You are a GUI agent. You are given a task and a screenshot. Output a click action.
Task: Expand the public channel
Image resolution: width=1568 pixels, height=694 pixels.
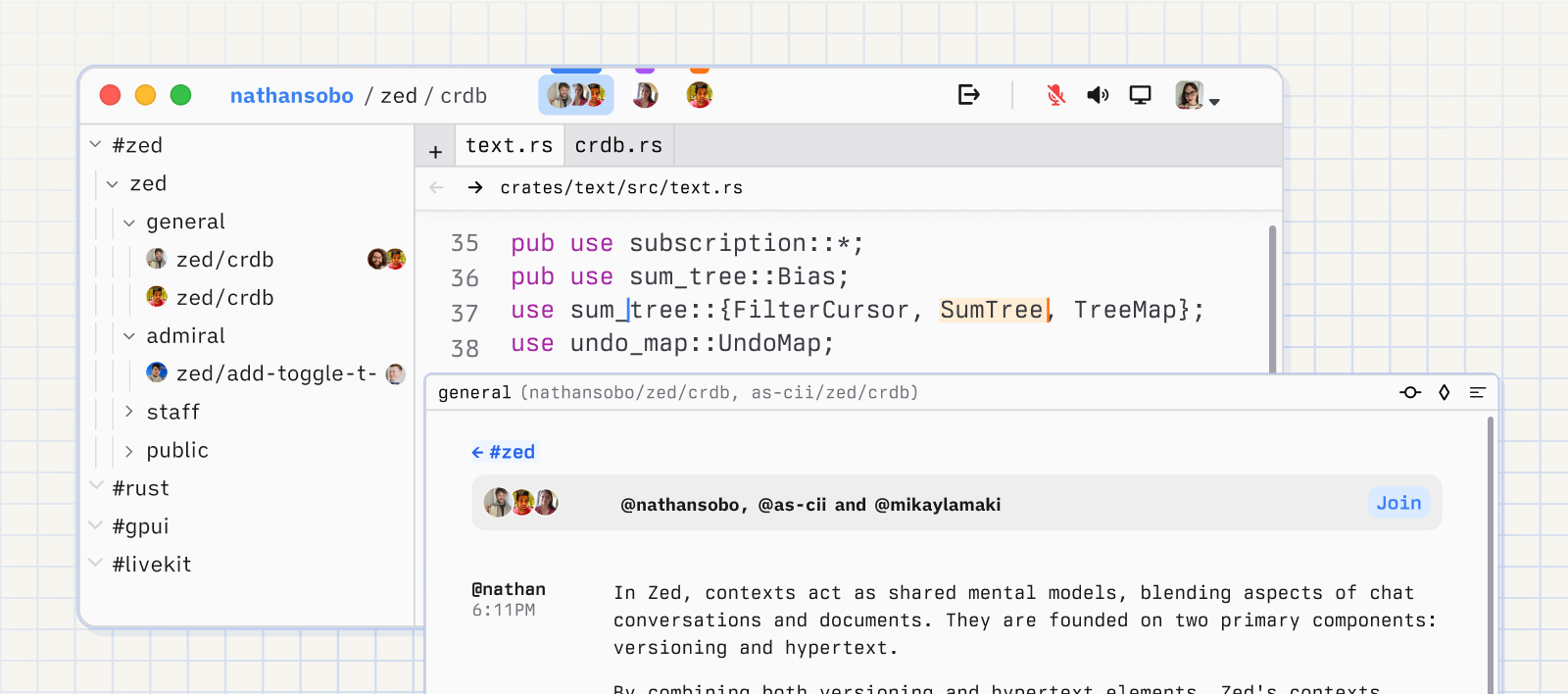click(x=129, y=451)
